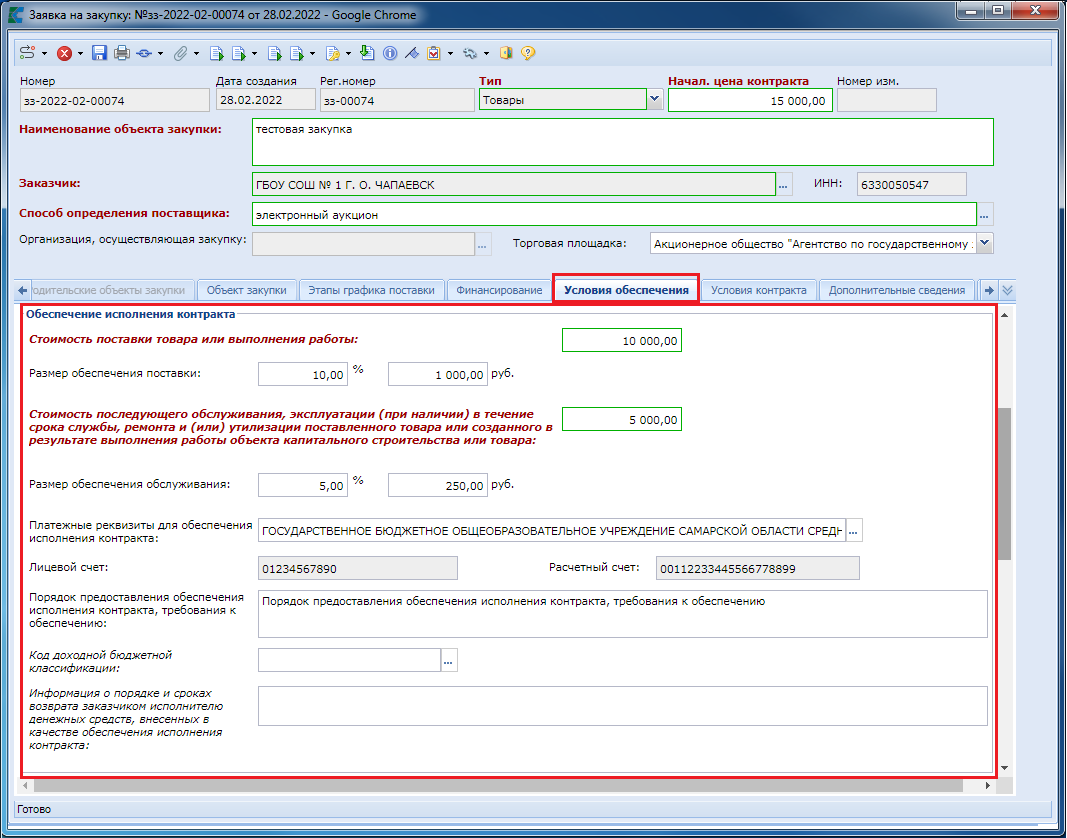Click the Наименование объекта закупки text field
This screenshot has width=1067, height=838.
coord(622,142)
